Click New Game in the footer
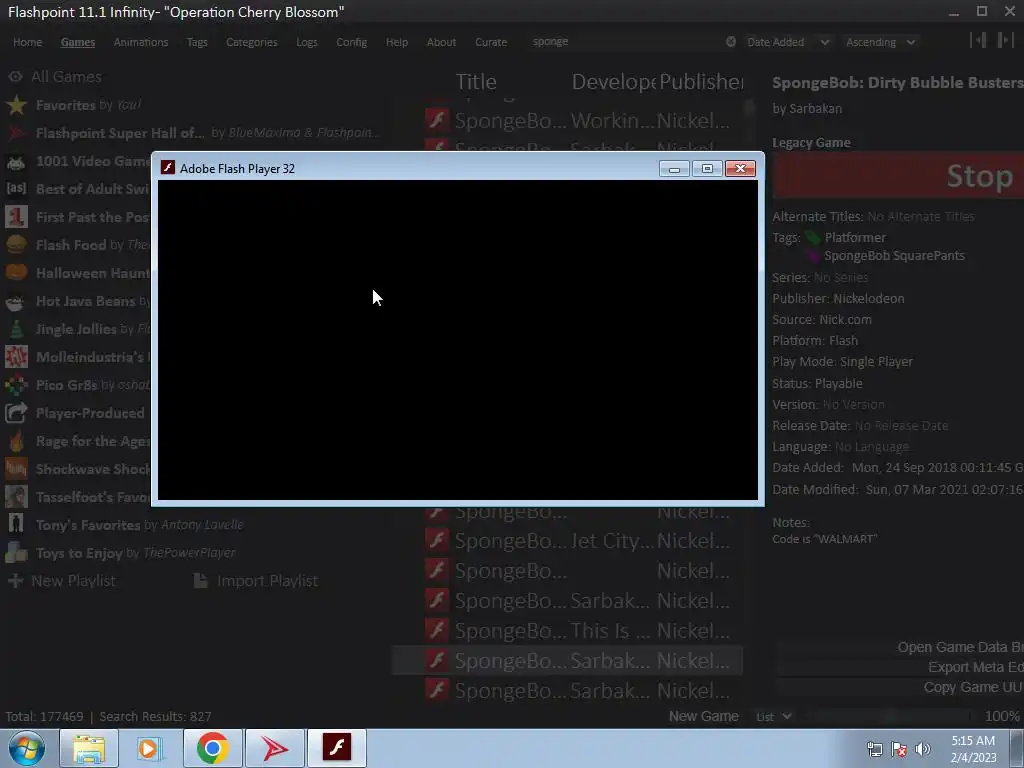The width and height of the screenshot is (1024, 768). [x=703, y=716]
